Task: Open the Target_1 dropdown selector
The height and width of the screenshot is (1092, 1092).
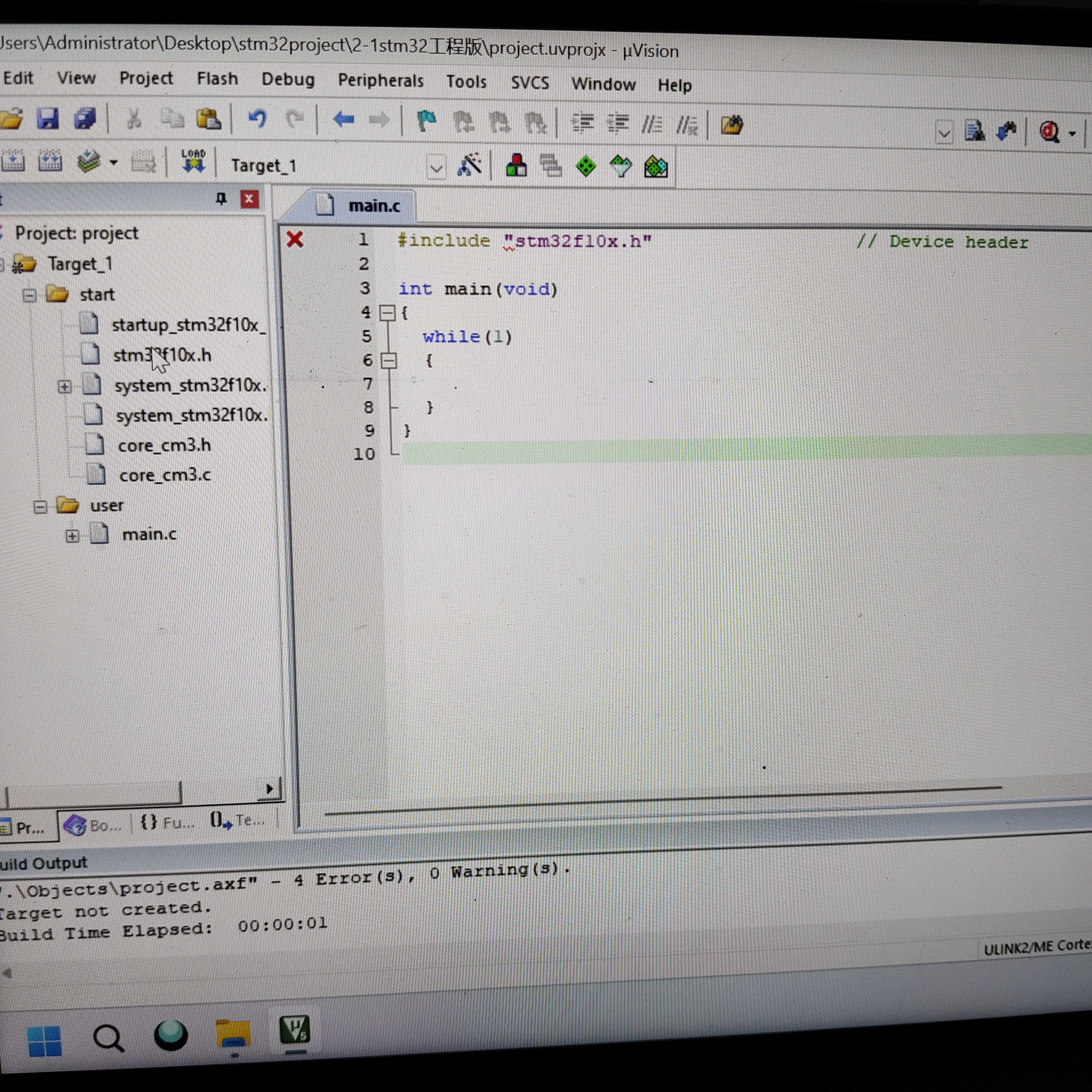Action: 436,168
